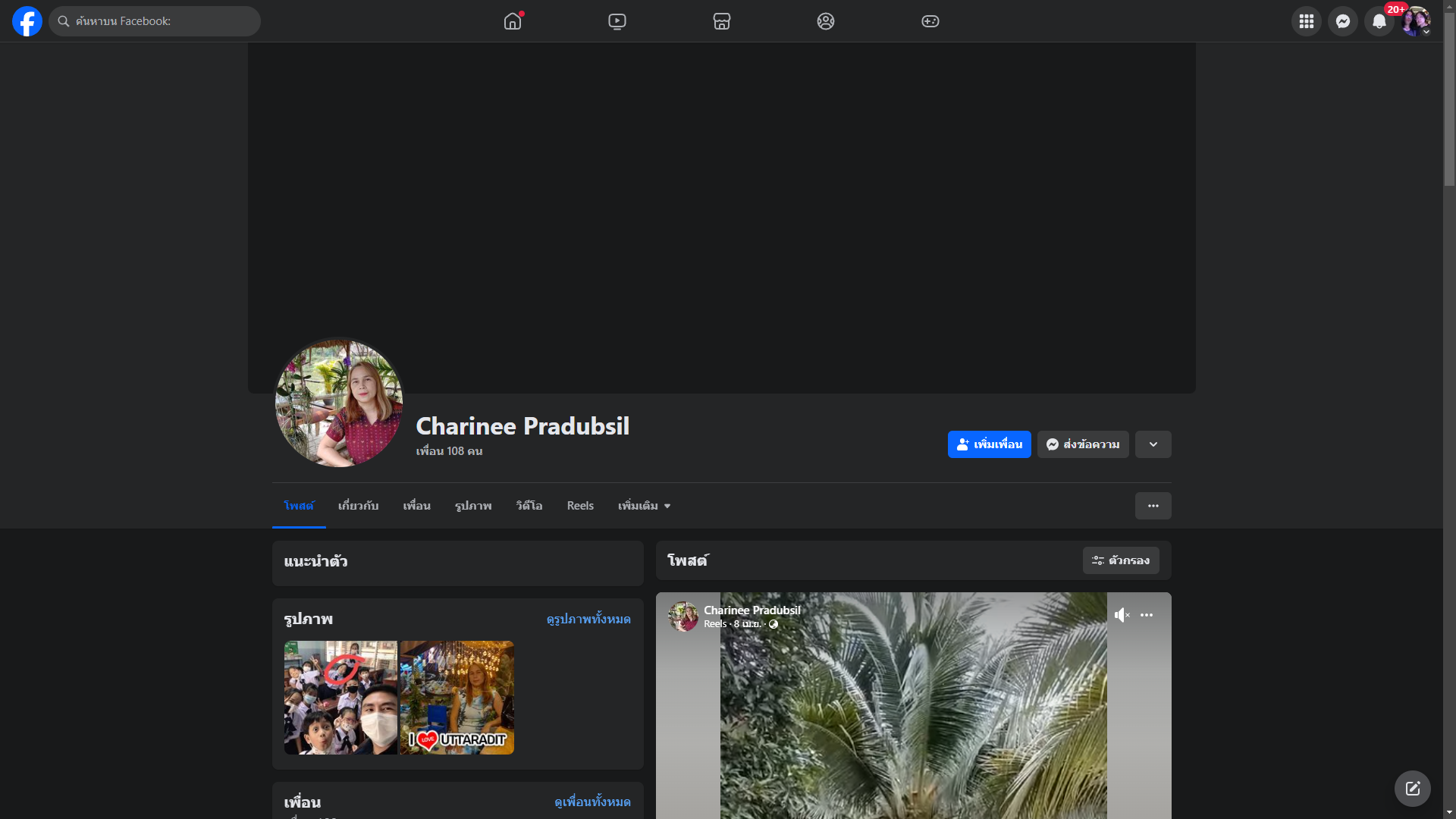
Task: Open the Marketplace icon
Action: click(722, 21)
